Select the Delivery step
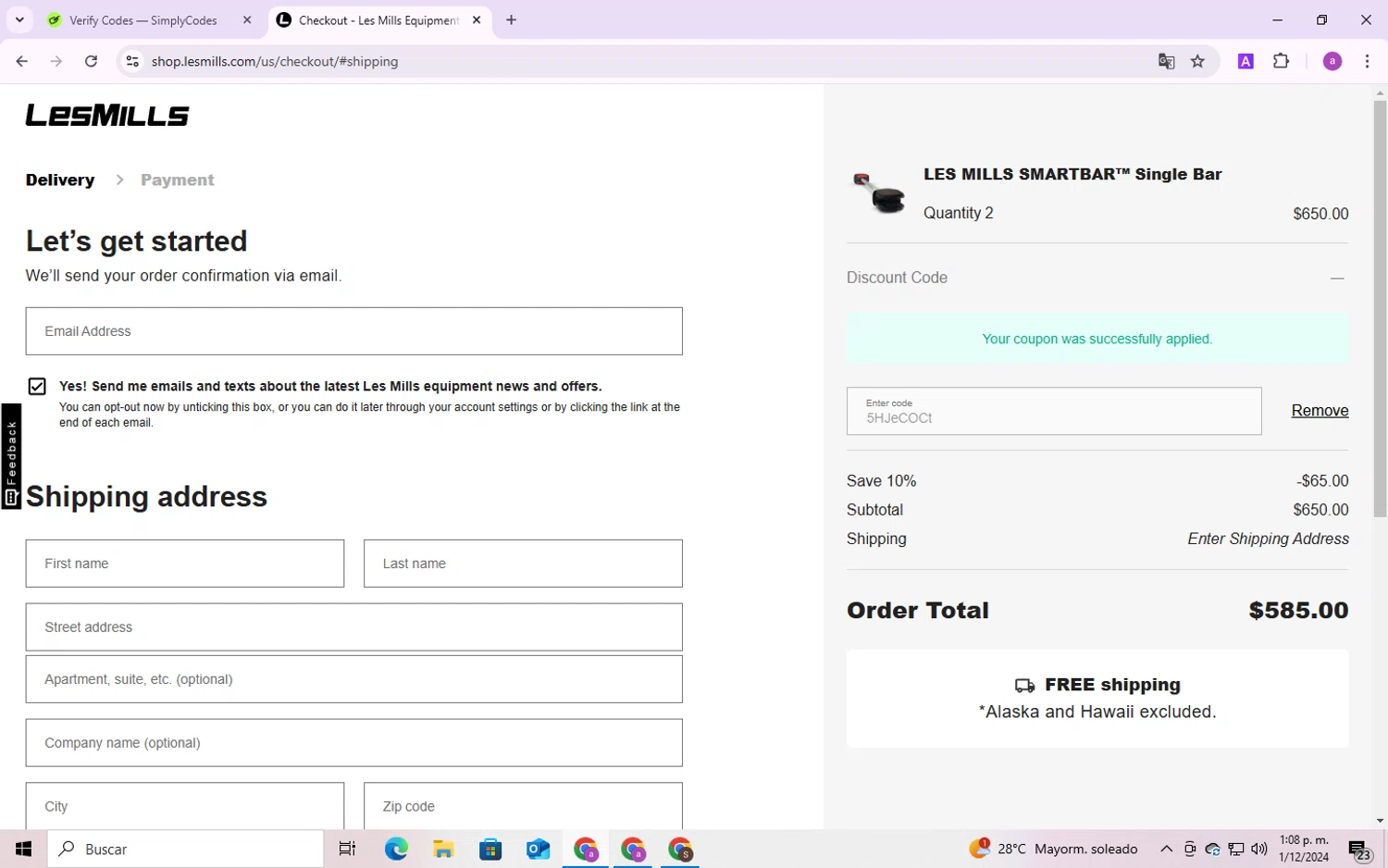This screenshot has width=1388, height=868. tap(60, 180)
